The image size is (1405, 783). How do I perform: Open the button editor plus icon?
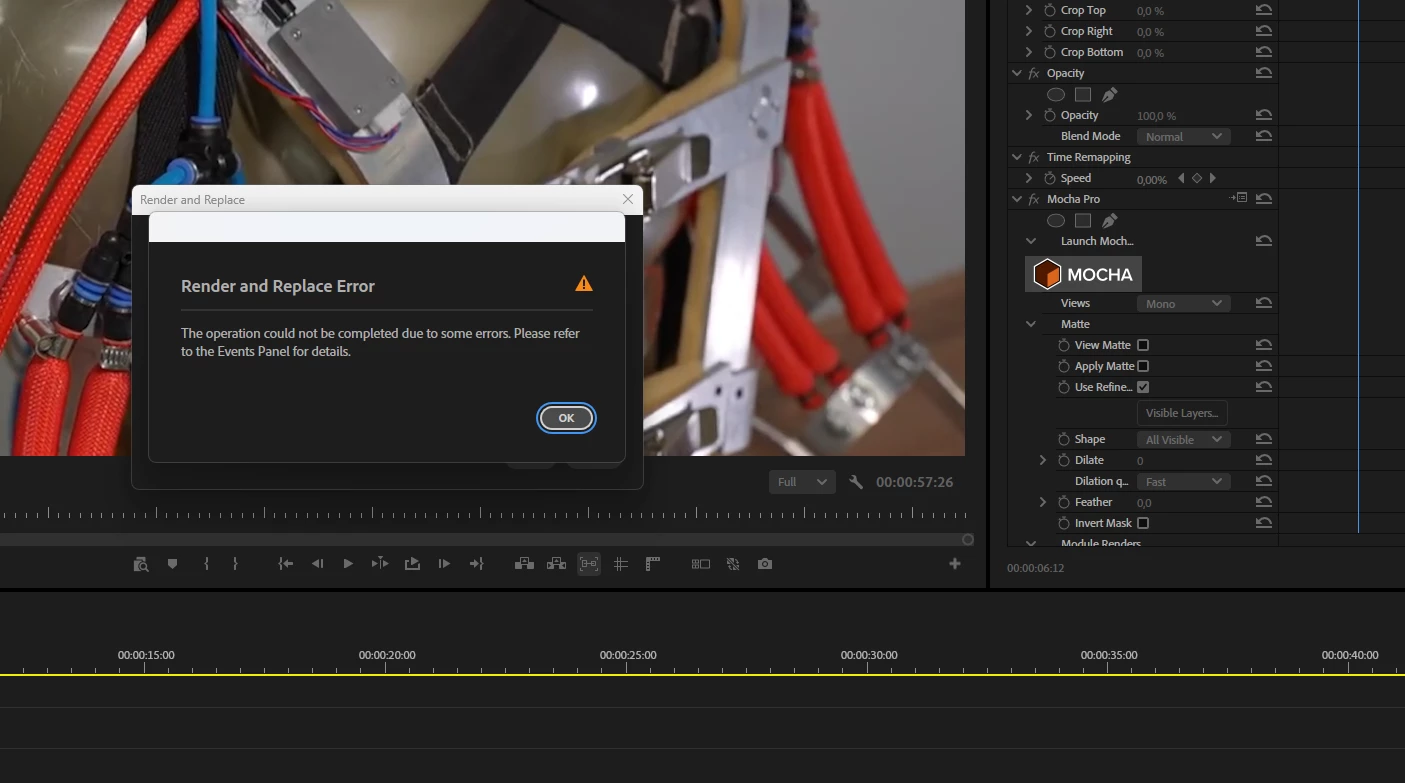coord(955,564)
